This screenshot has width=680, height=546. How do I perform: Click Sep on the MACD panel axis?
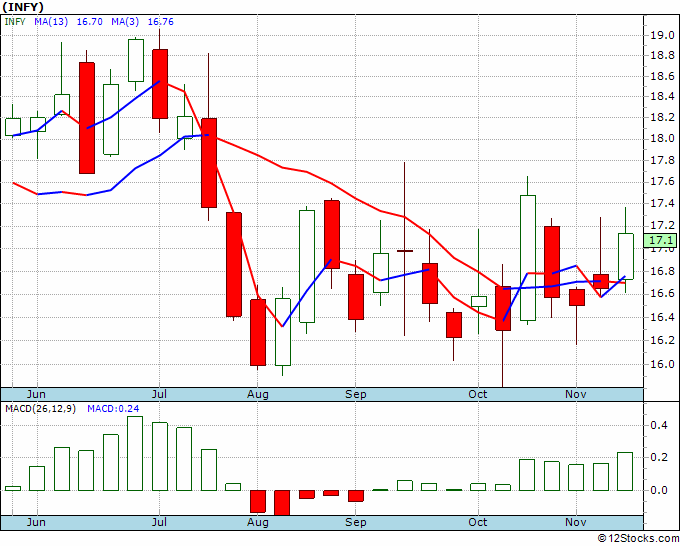pos(356,523)
